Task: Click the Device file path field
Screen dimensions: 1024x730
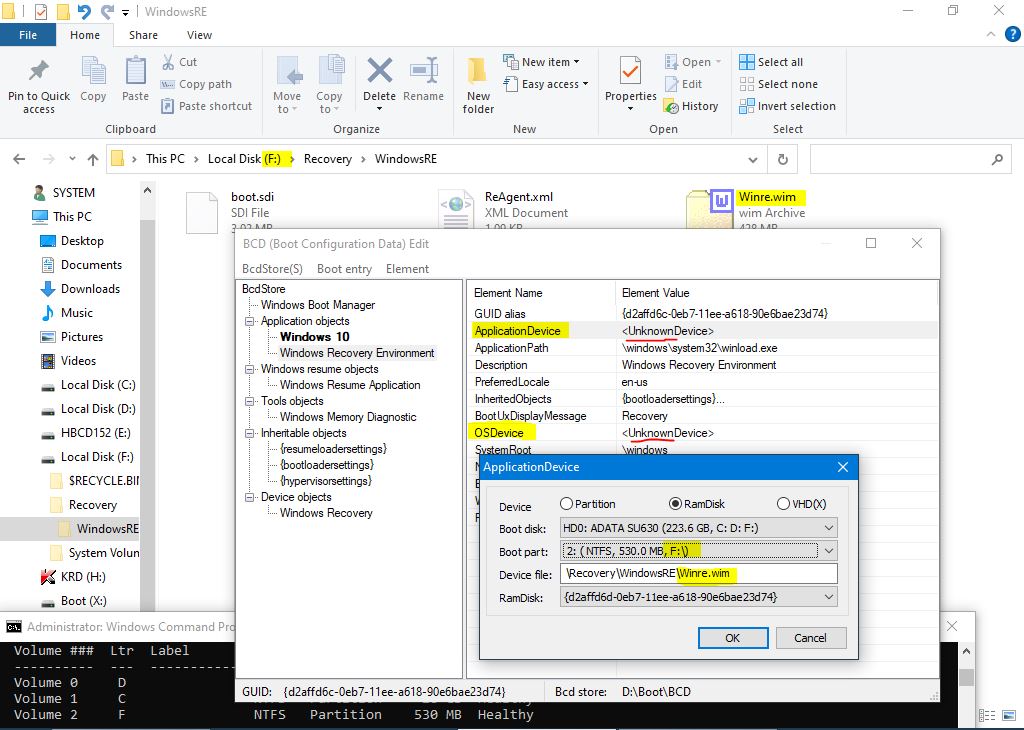Action: click(698, 574)
